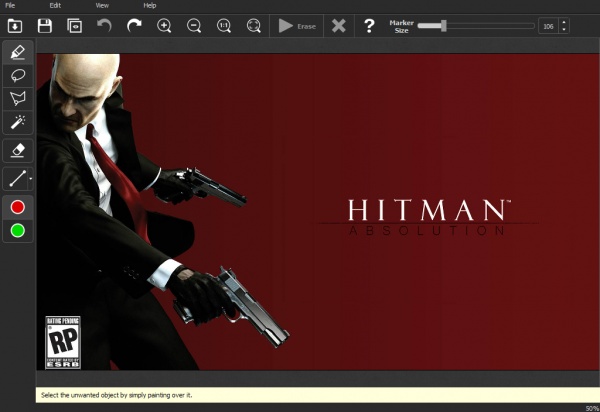600x412 pixels.
Task: Zoom in on the image
Action: pyautogui.click(x=165, y=26)
